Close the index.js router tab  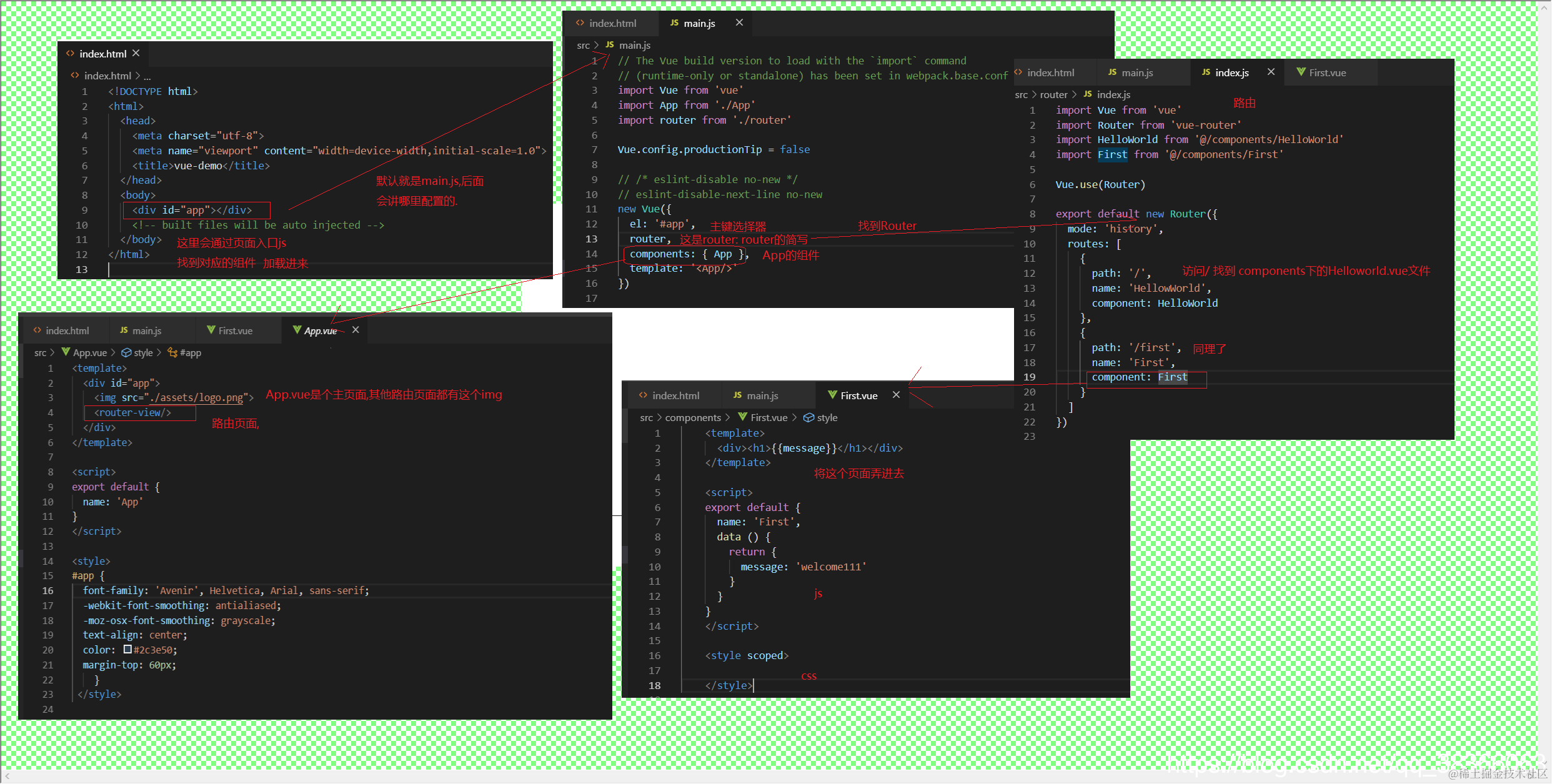point(1271,72)
